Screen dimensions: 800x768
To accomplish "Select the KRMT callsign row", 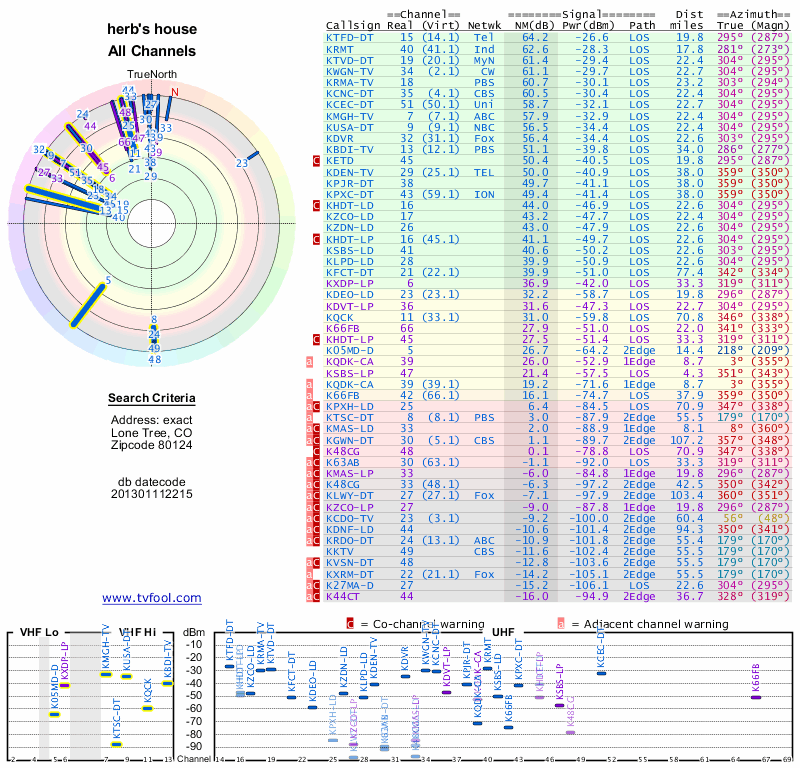I will pos(340,49).
